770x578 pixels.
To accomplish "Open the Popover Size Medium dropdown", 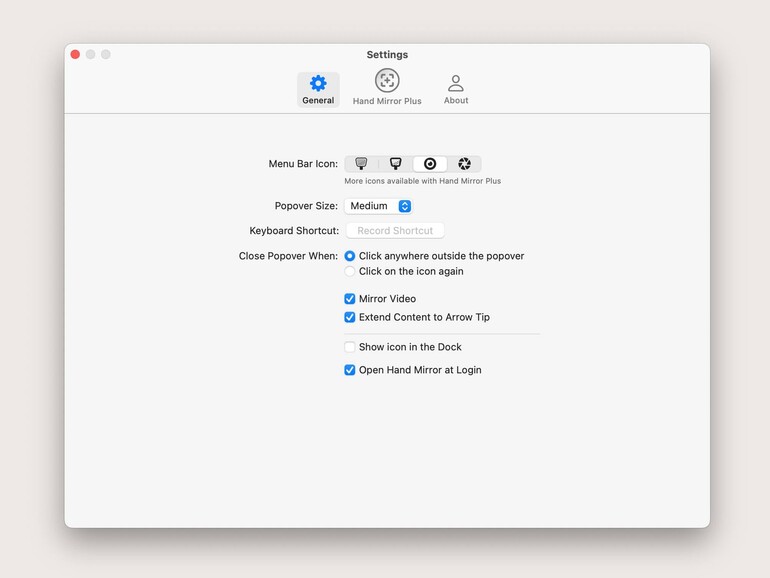I will pyautogui.click(x=378, y=206).
